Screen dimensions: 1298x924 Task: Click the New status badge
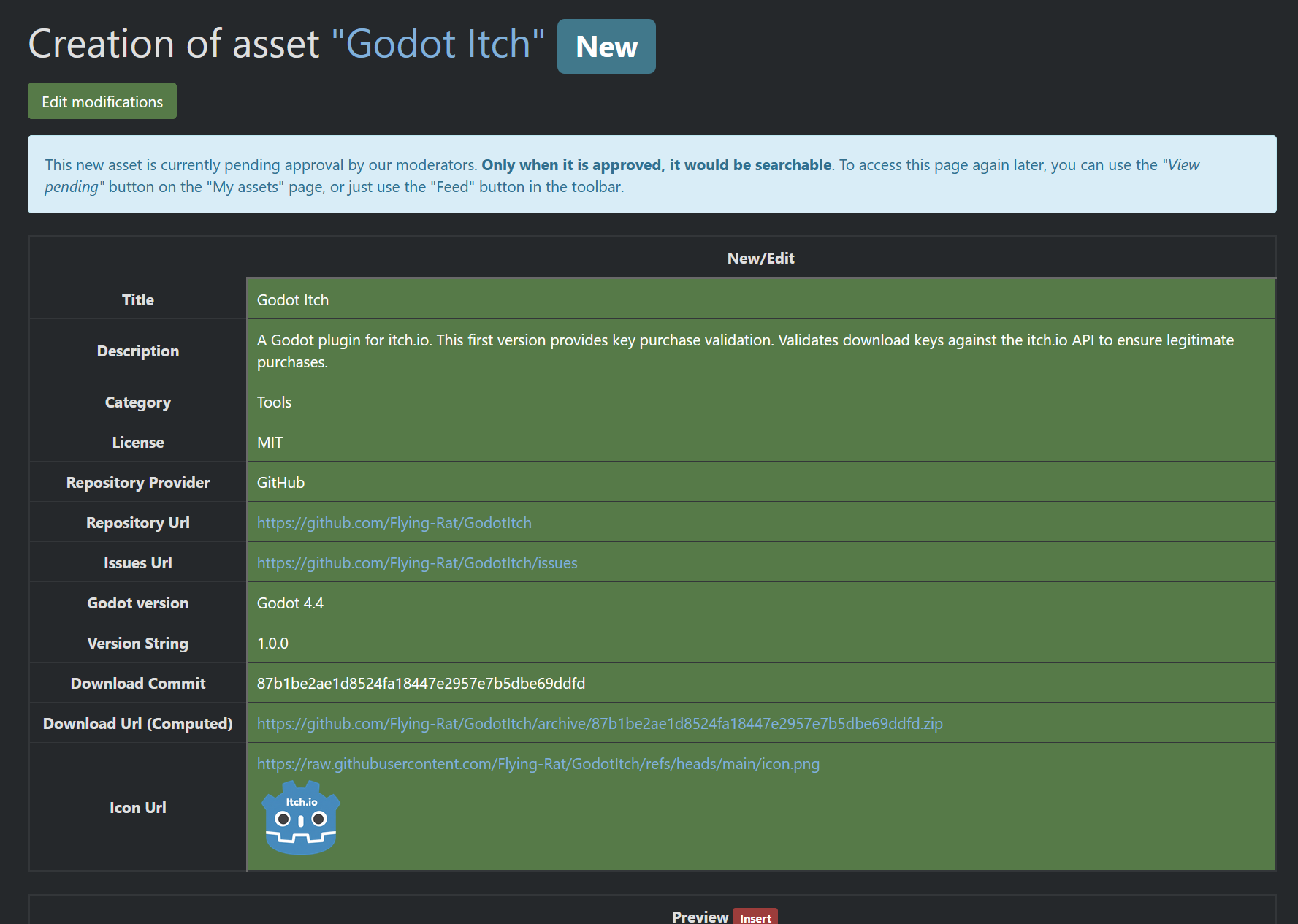(606, 46)
